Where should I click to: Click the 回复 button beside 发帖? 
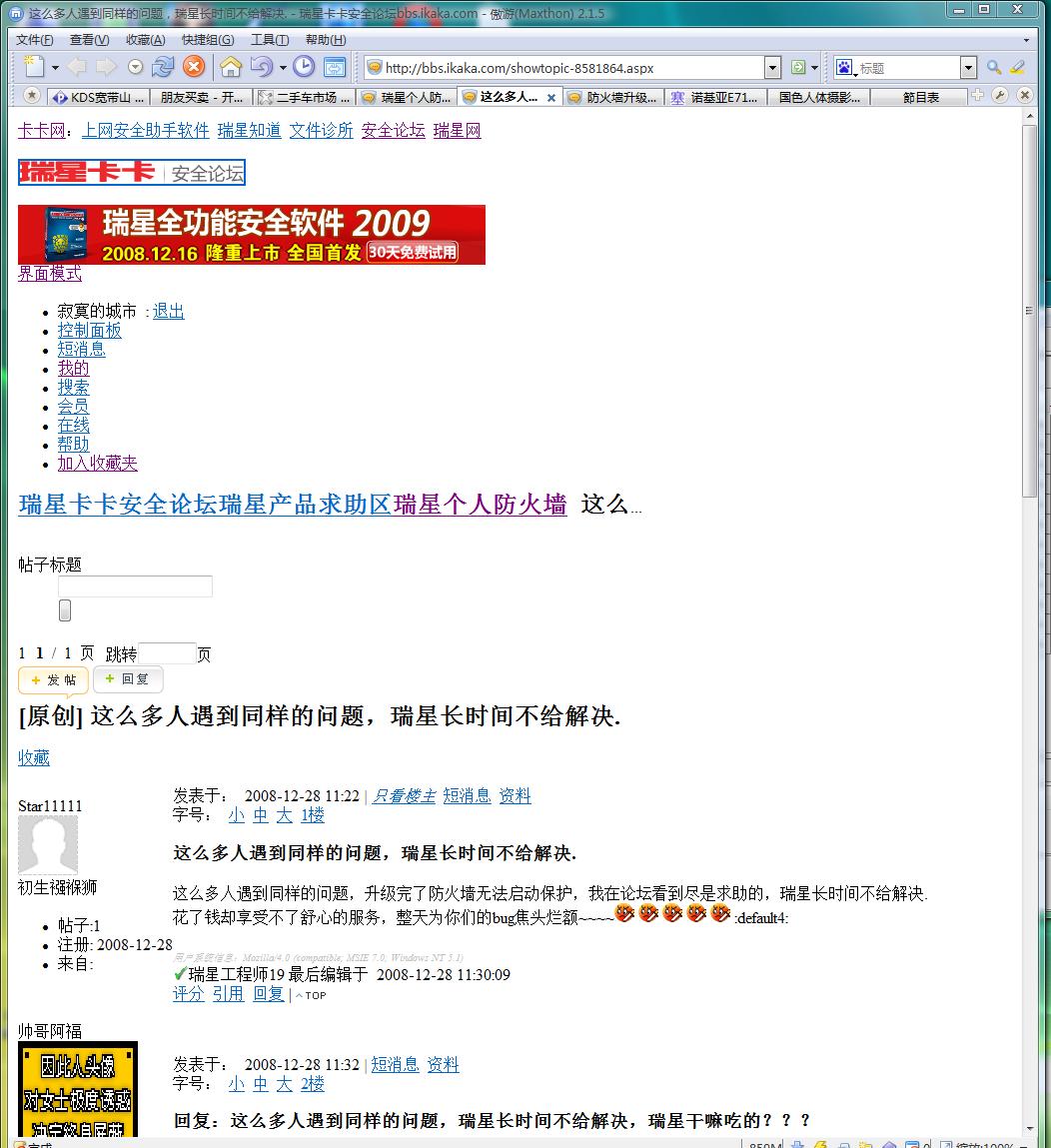[x=128, y=678]
